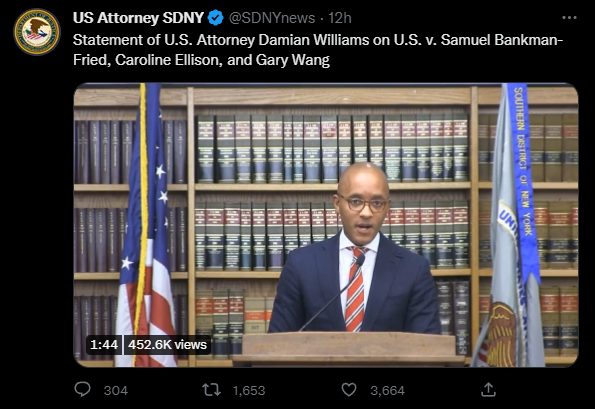Click the tweet text about Bankman-Fried
Image resolution: width=595 pixels, height=409 pixels.
click(x=318, y=50)
